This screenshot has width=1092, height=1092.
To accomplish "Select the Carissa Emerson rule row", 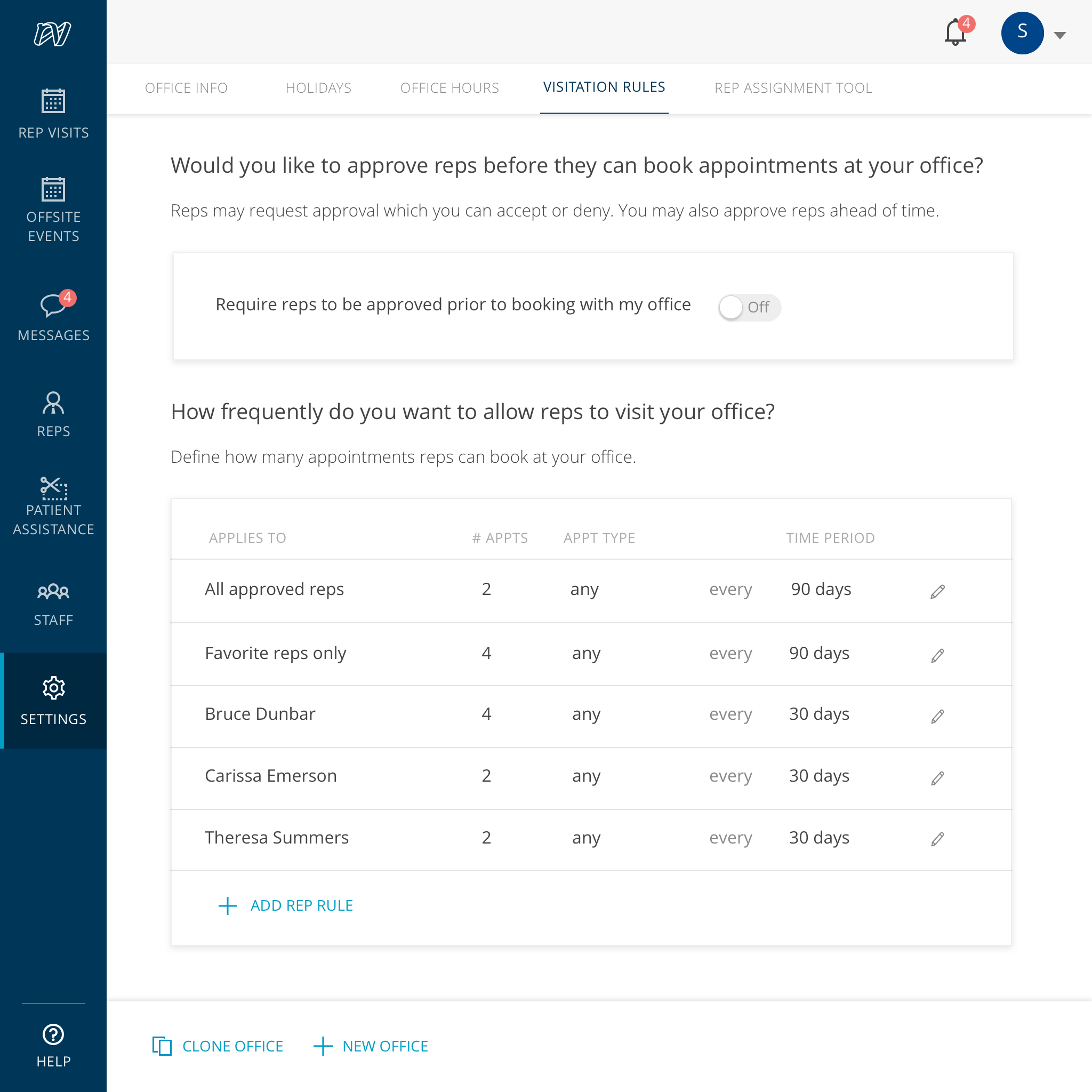I will (271, 776).
